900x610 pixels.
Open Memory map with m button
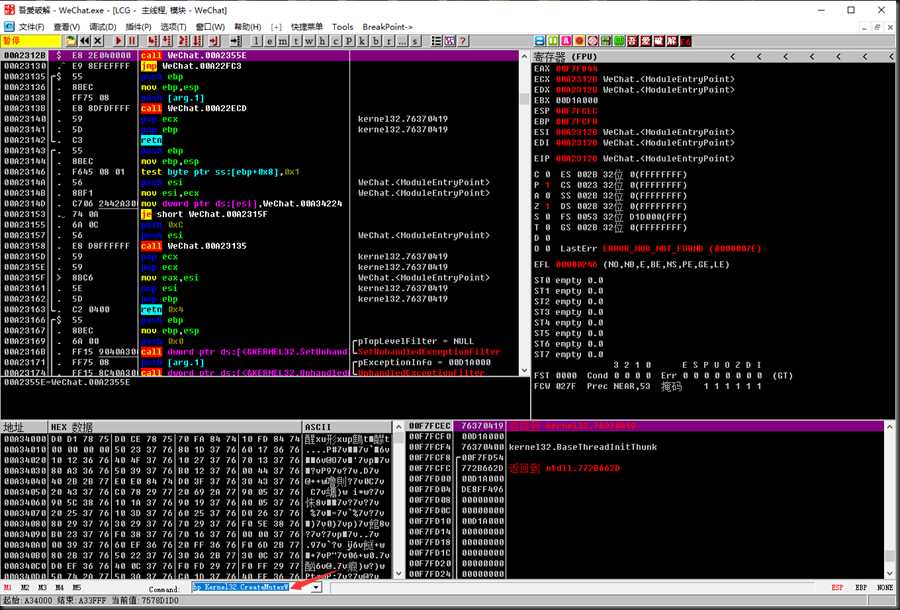282,41
